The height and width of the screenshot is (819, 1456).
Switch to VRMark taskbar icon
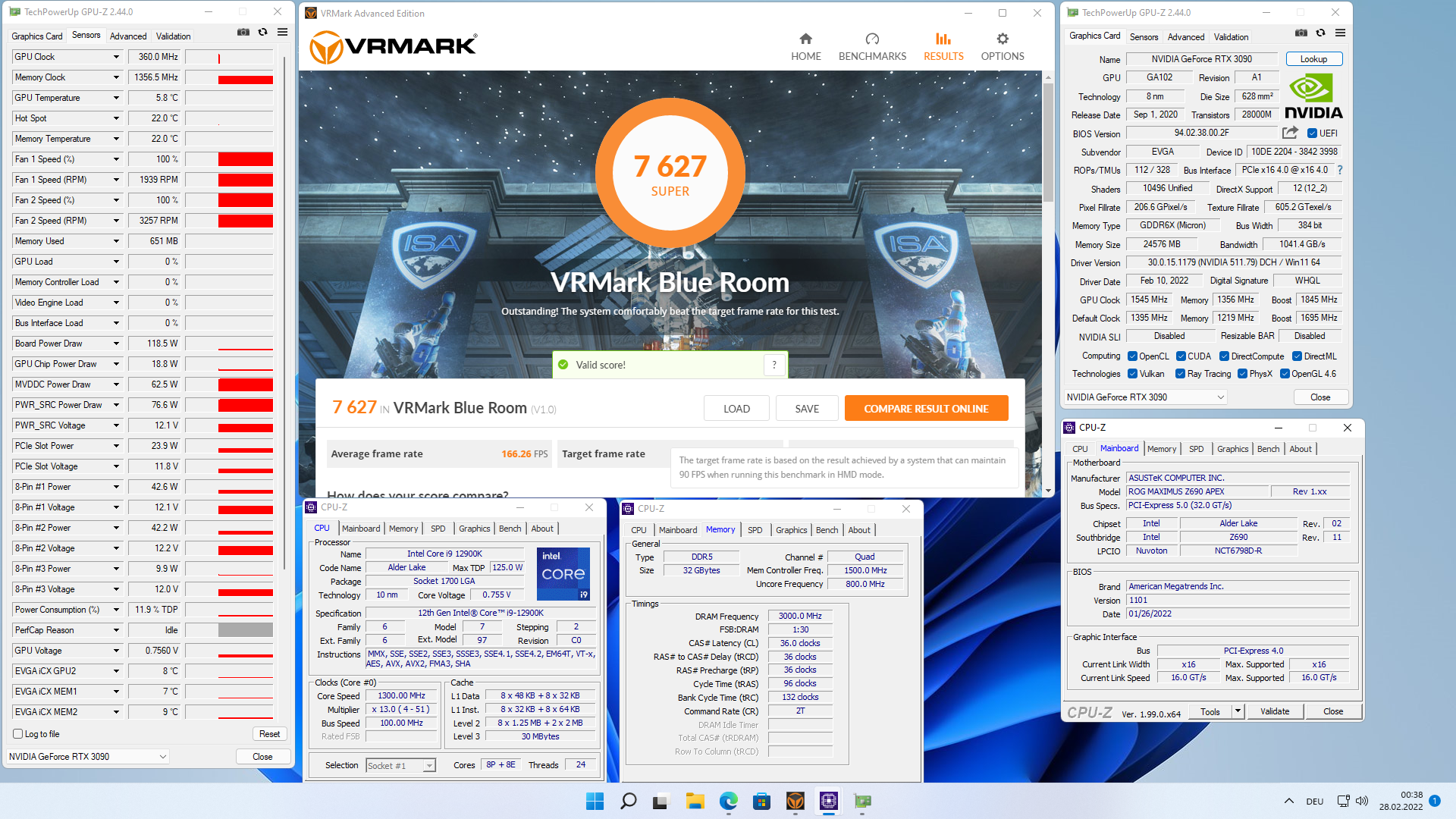pyautogui.click(x=795, y=801)
